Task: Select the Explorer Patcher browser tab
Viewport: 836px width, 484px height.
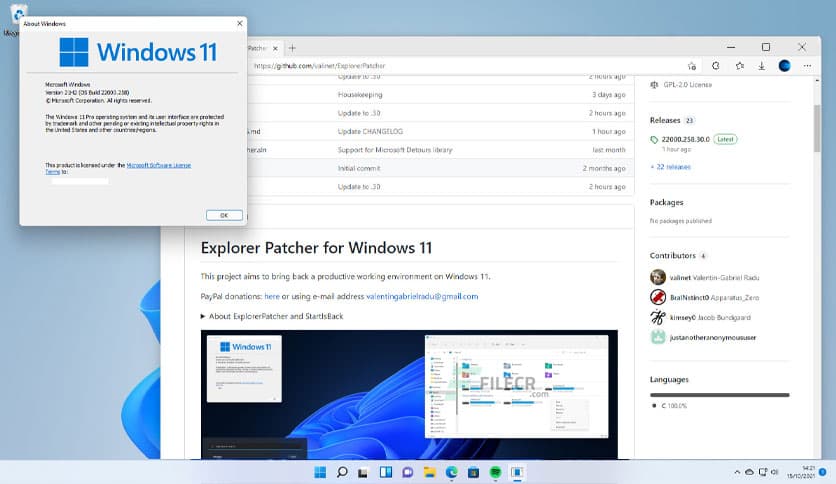Action: pos(258,48)
